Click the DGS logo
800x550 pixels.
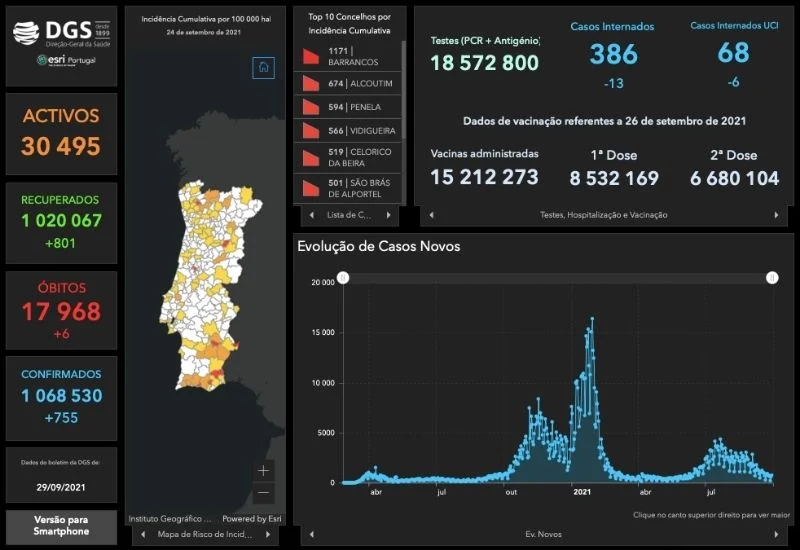61,33
